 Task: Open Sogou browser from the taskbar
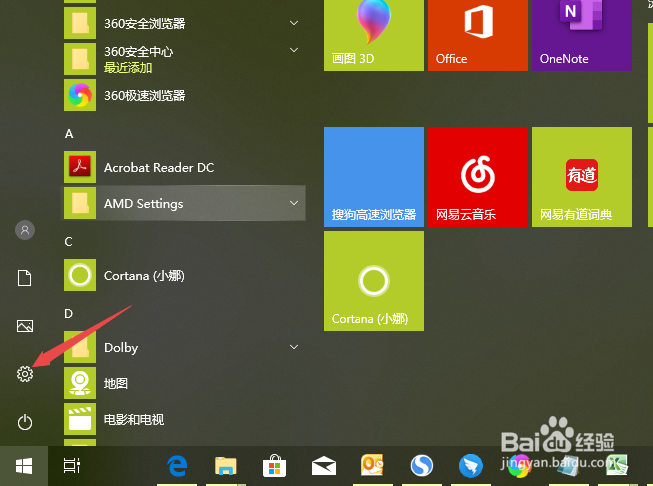pyautogui.click(x=421, y=466)
